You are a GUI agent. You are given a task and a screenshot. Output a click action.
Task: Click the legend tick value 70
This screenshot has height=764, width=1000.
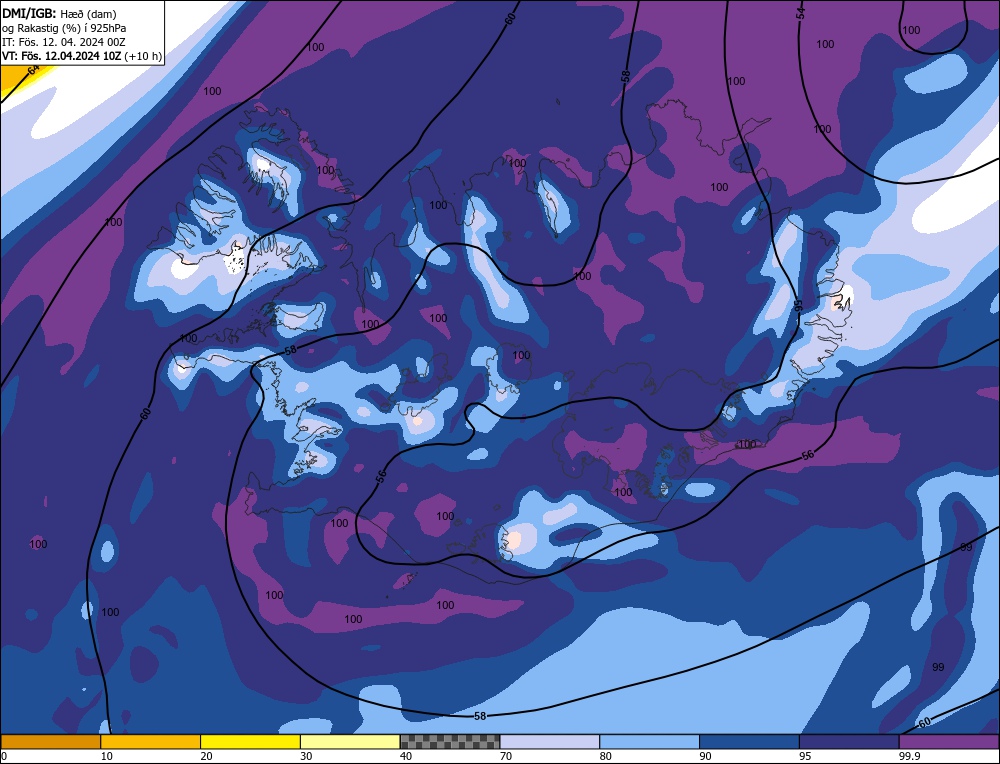(x=506, y=756)
